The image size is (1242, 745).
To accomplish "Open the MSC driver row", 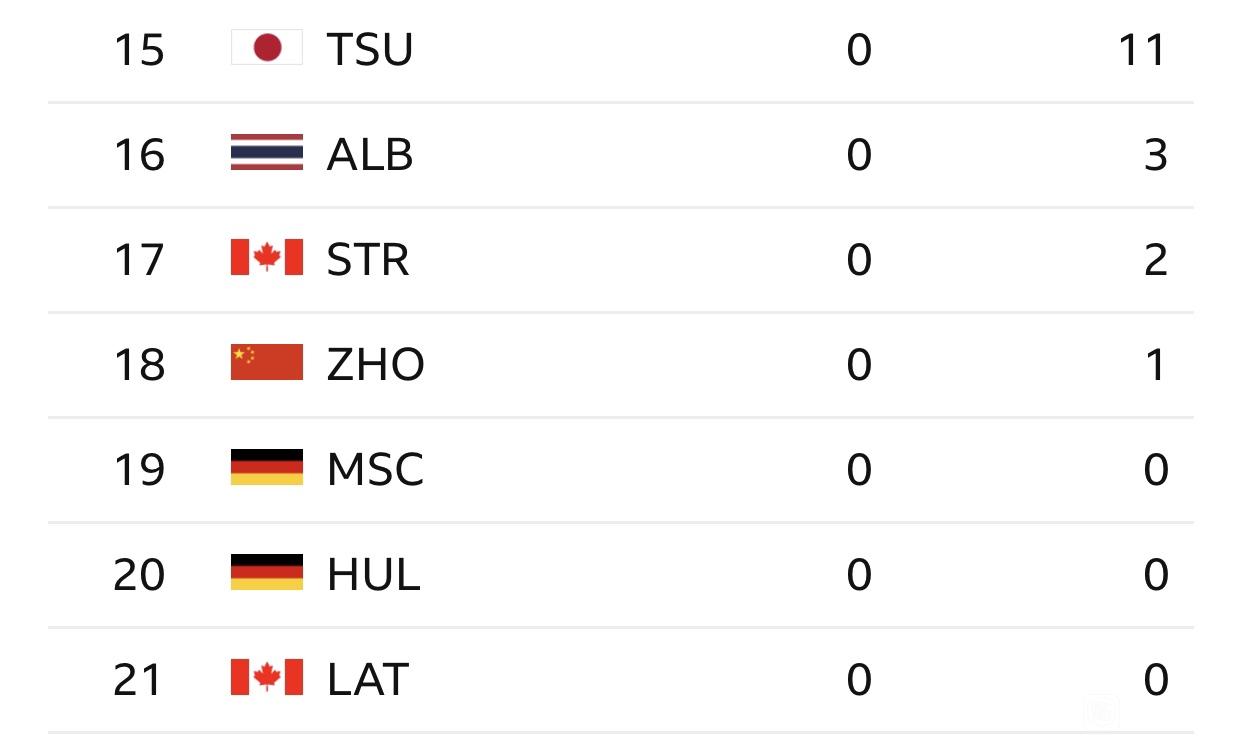I will click(x=621, y=470).
